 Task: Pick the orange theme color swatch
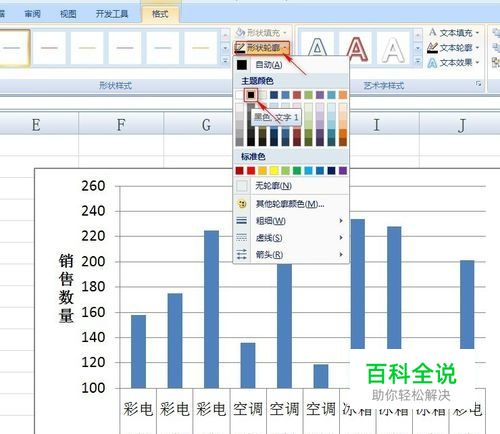(x=343, y=95)
